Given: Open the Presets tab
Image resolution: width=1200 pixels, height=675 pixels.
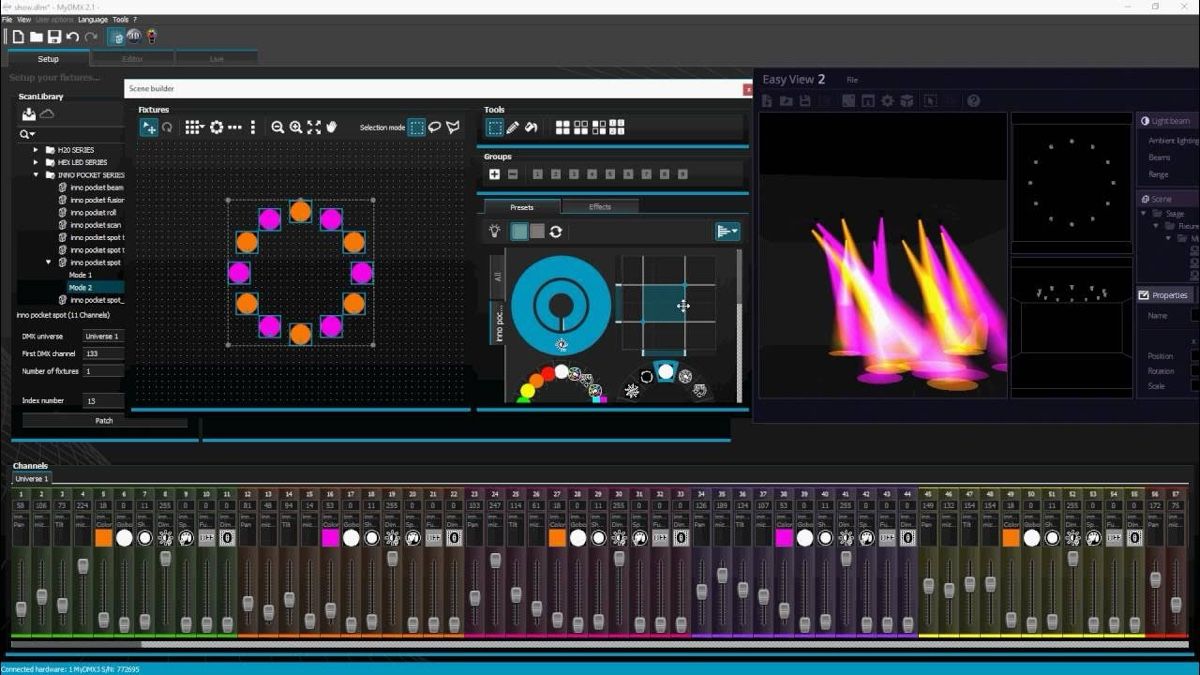Looking at the screenshot, I should [521, 207].
